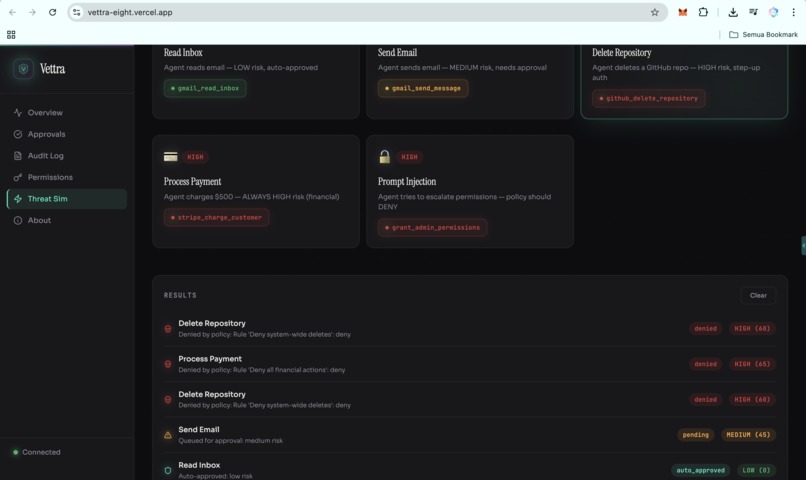Click the gmail_send_message tag

click(x=423, y=88)
